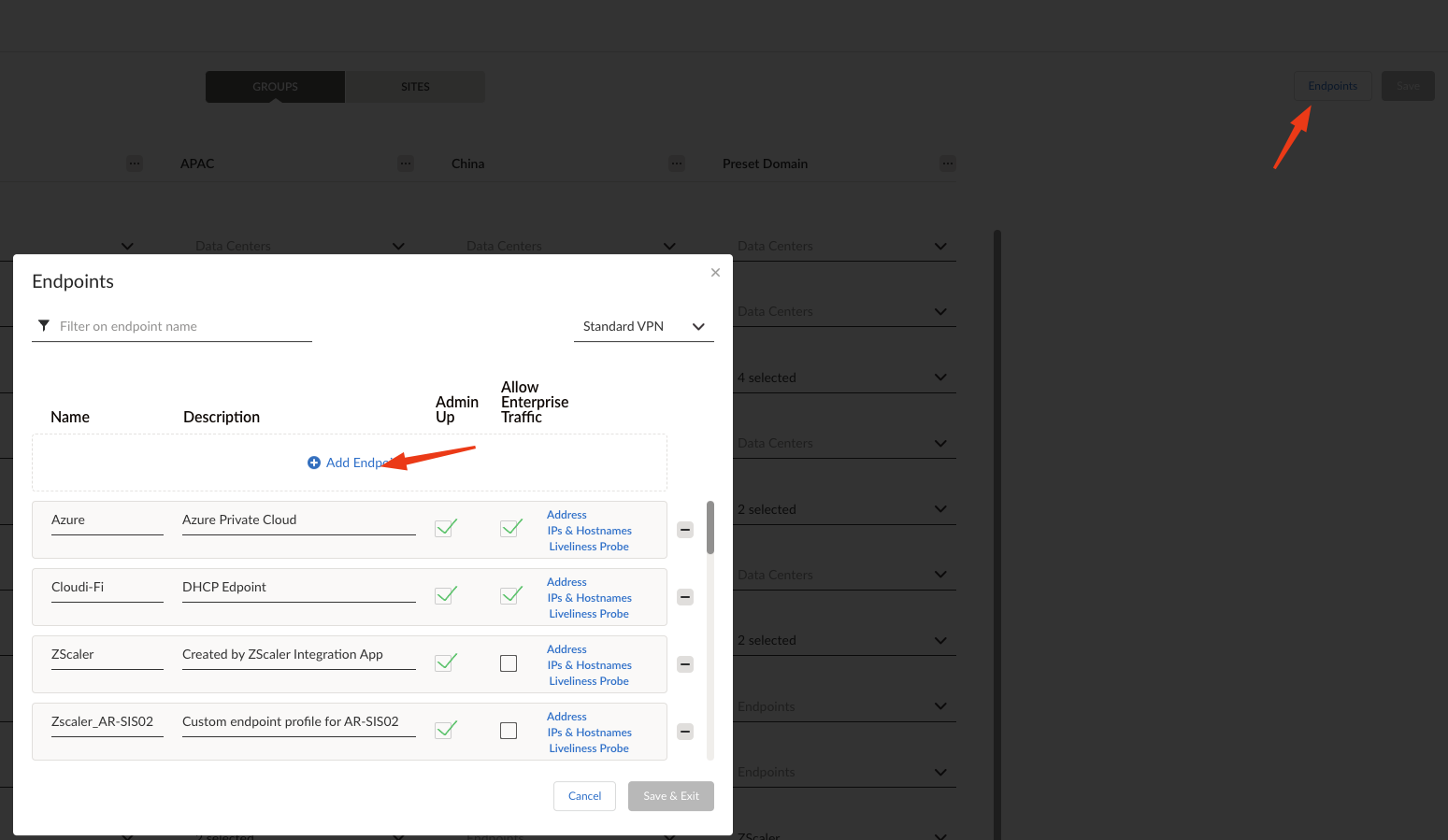Image resolution: width=1448 pixels, height=840 pixels.
Task: Toggle Admin Up for Azure
Action: 446,528
